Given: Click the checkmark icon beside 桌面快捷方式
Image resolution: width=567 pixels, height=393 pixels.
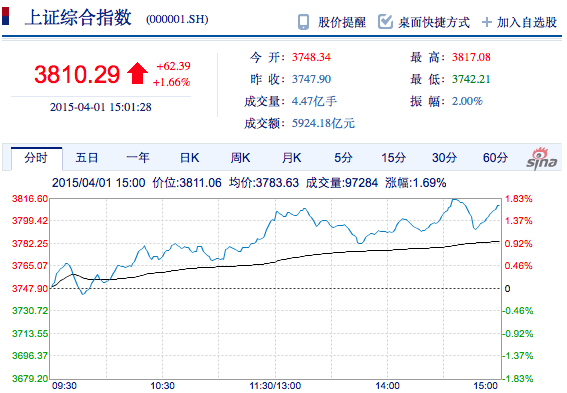Looking at the screenshot, I should pyautogui.click(x=385, y=22).
